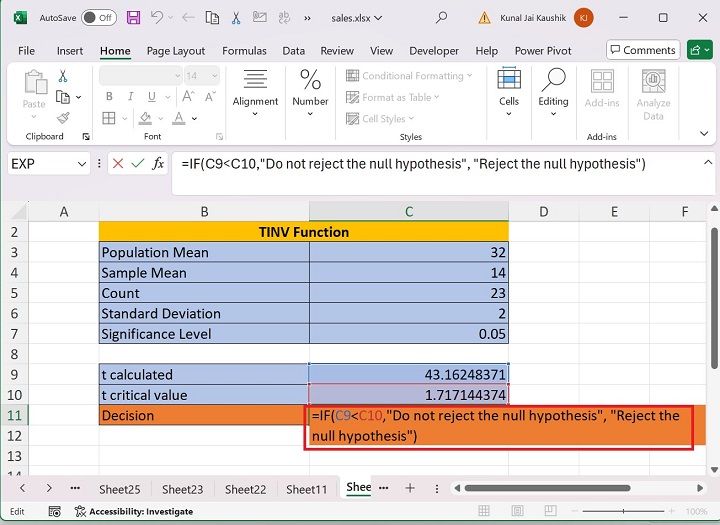Click the Cut scissors in Clipboard group
The width and height of the screenshot is (720, 525).
click(x=63, y=76)
